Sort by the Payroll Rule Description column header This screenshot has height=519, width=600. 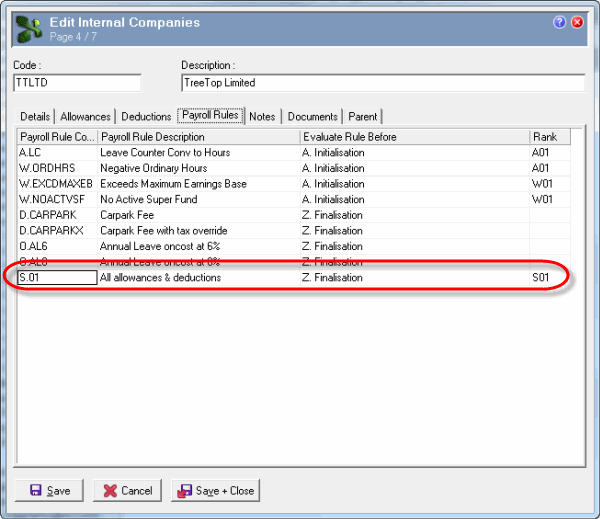198,137
